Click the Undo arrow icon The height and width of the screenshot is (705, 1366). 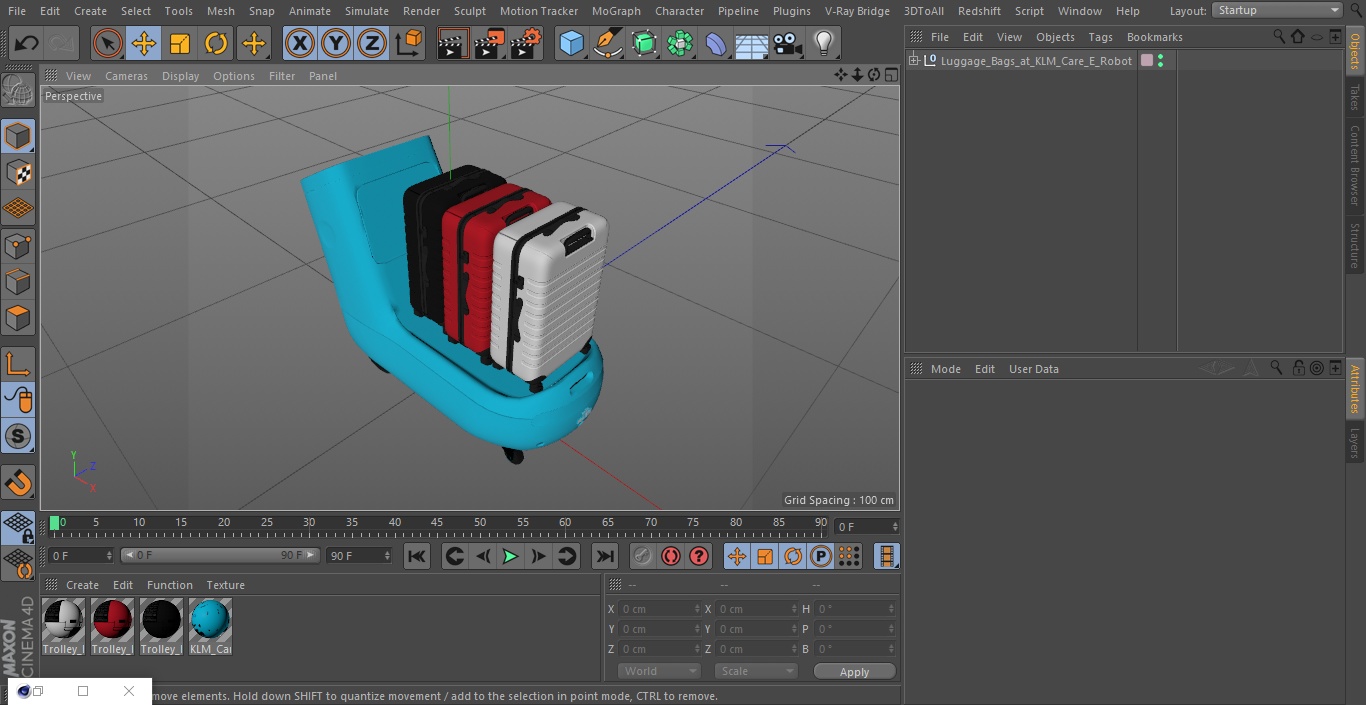[27, 43]
